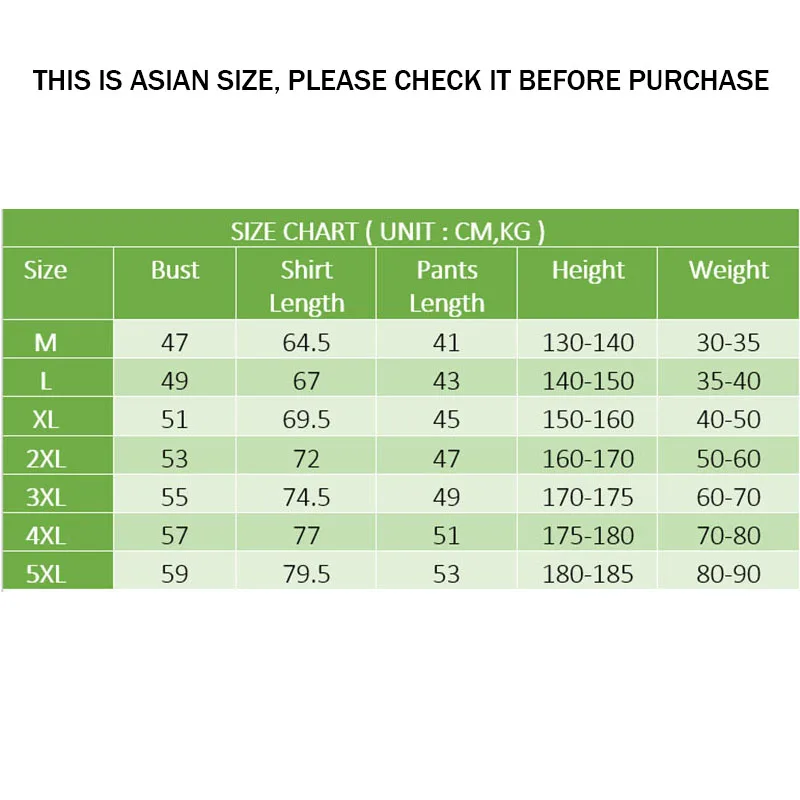Click the Weight column header
Viewport: 800px width, 800px height.
click(729, 271)
